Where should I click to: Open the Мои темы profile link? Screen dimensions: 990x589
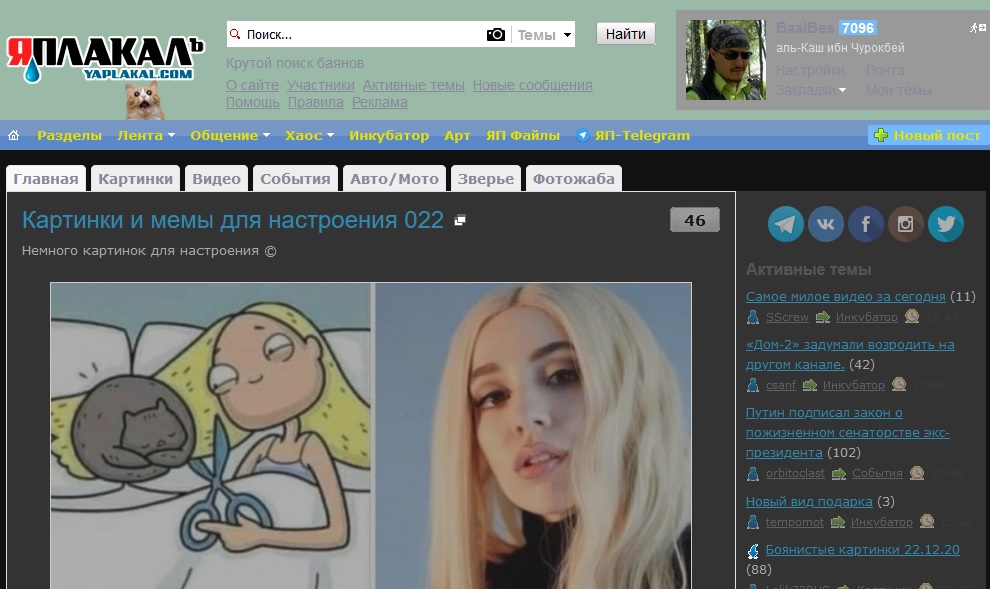click(898, 90)
